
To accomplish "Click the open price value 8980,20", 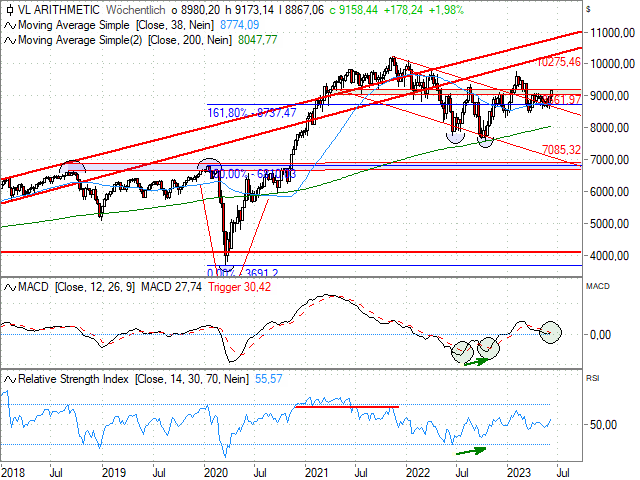I will 200,10.
